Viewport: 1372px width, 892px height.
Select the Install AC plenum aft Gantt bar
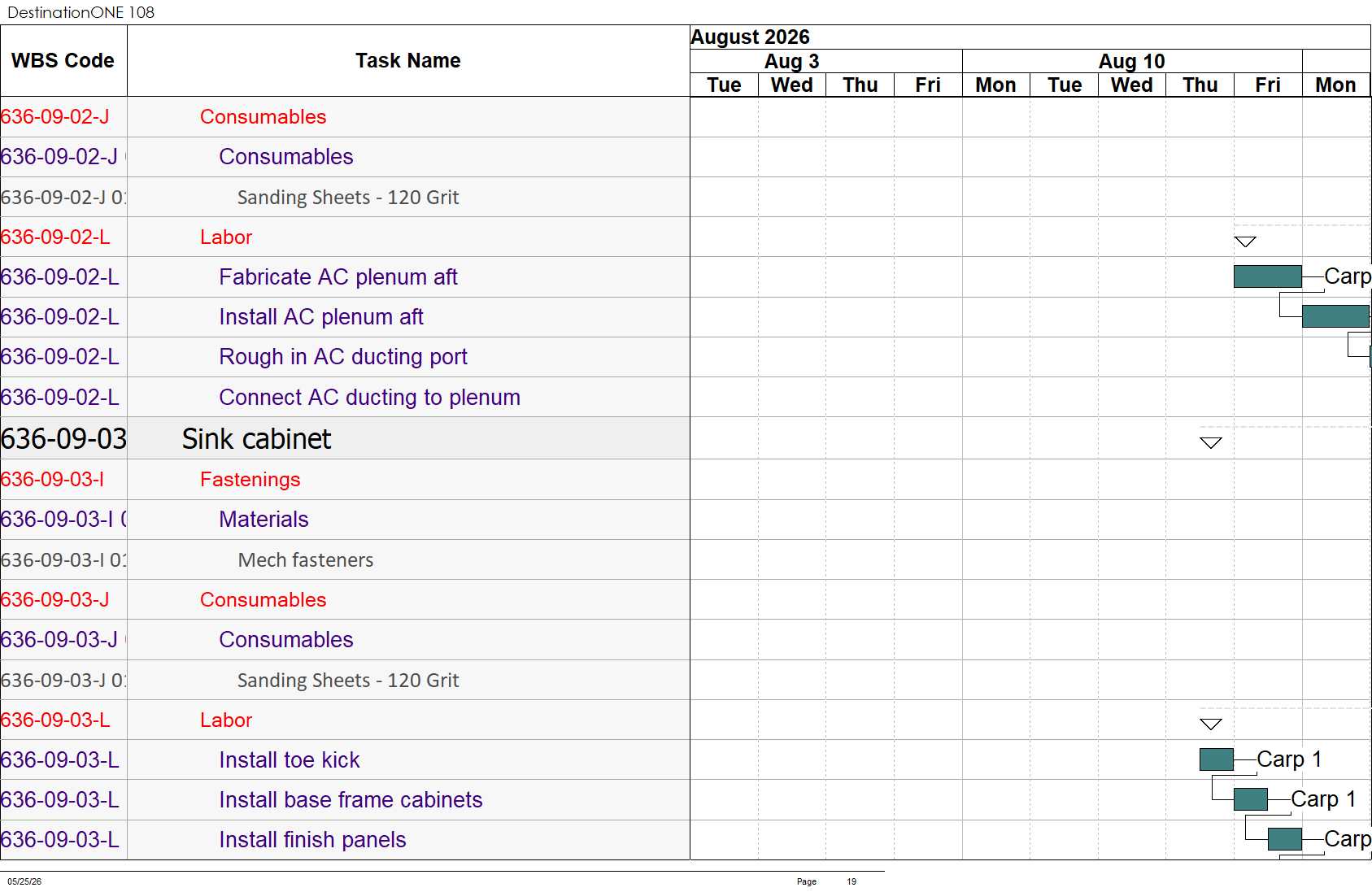(1336, 316)
